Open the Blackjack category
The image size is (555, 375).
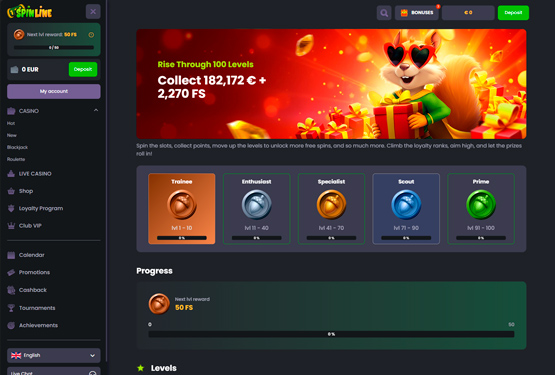(17, 147)
